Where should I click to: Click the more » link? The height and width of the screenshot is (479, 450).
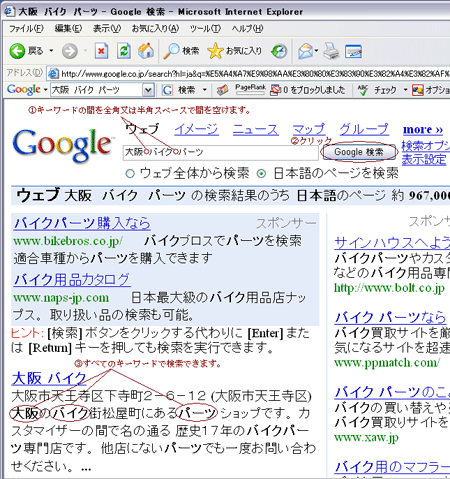point(423,129)
